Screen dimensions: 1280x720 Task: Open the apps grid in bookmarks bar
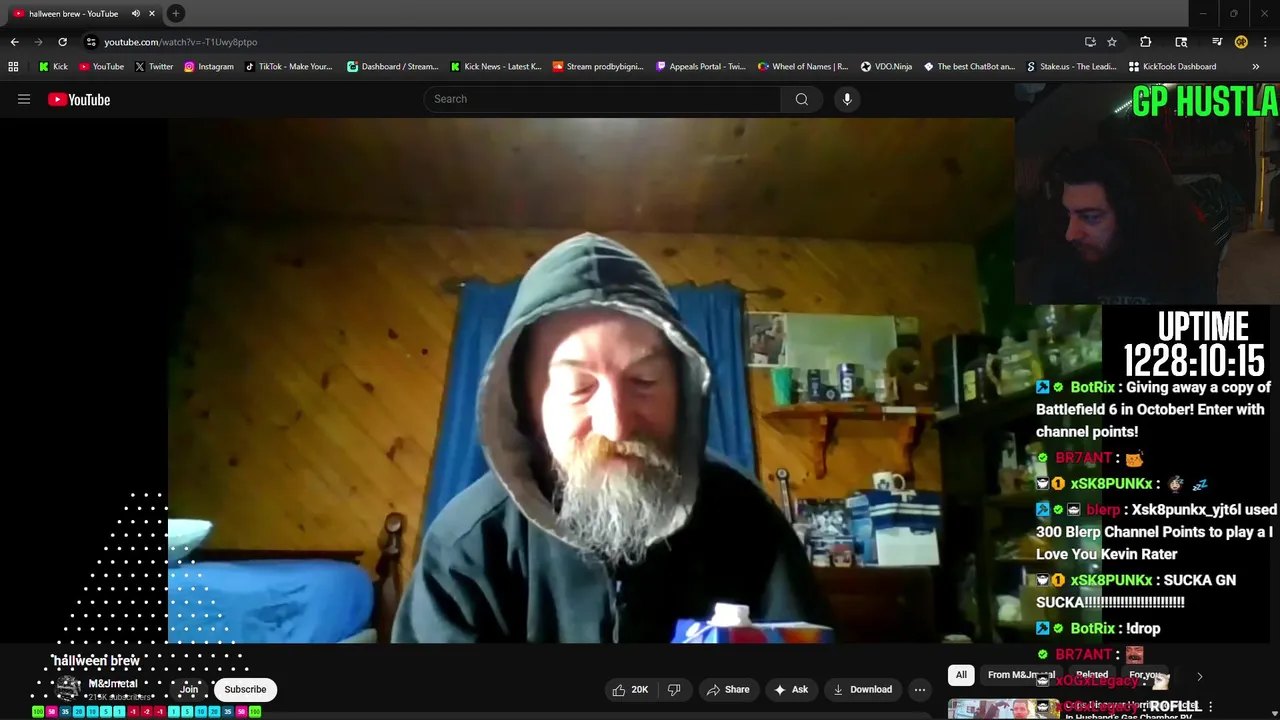point(13,67)
